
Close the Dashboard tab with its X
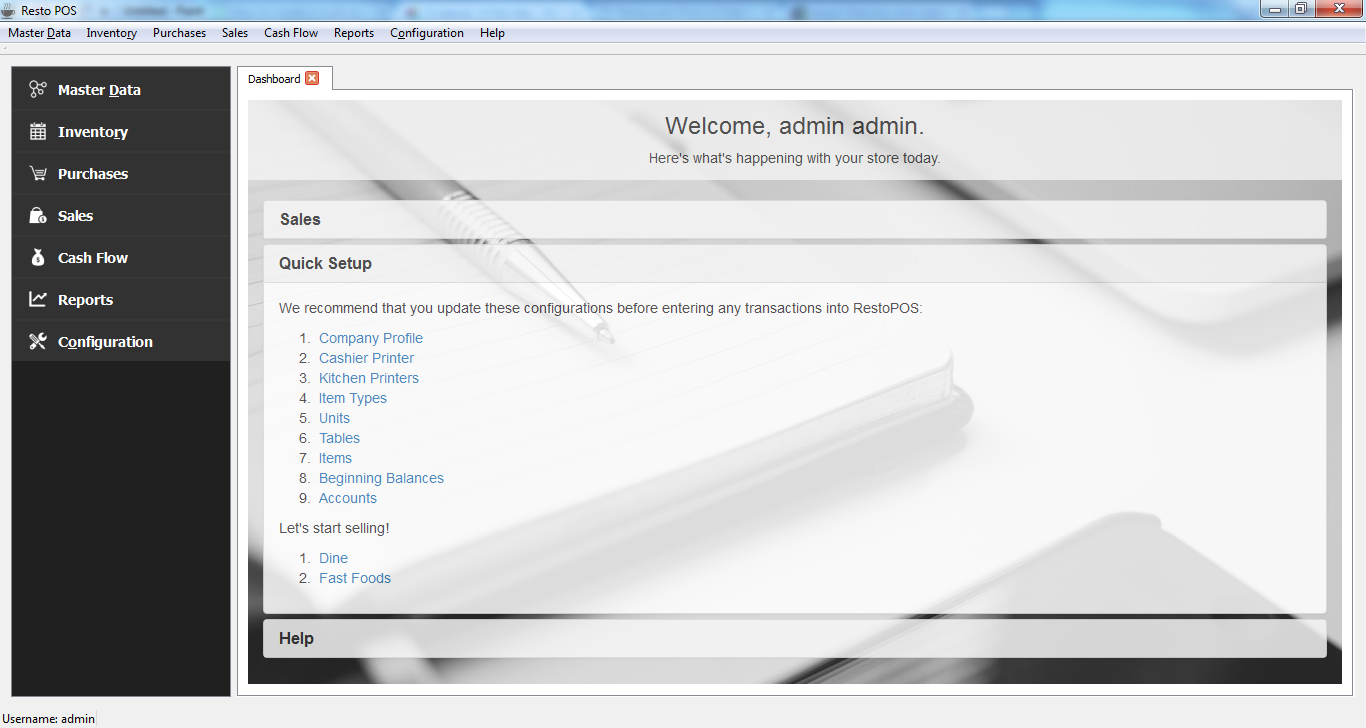[x=312, y=78]
